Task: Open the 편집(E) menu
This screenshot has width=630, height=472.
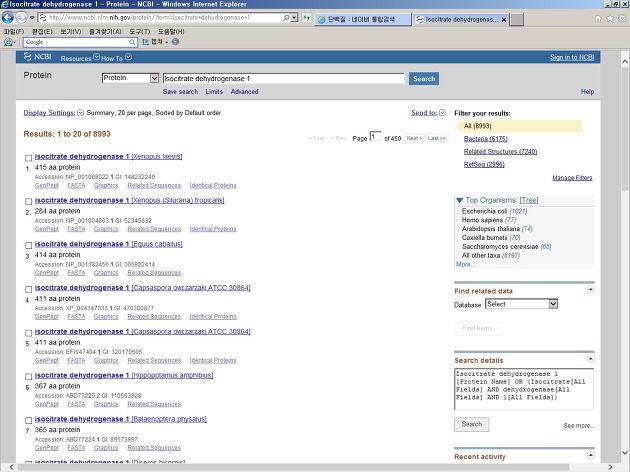Action: 42,31
